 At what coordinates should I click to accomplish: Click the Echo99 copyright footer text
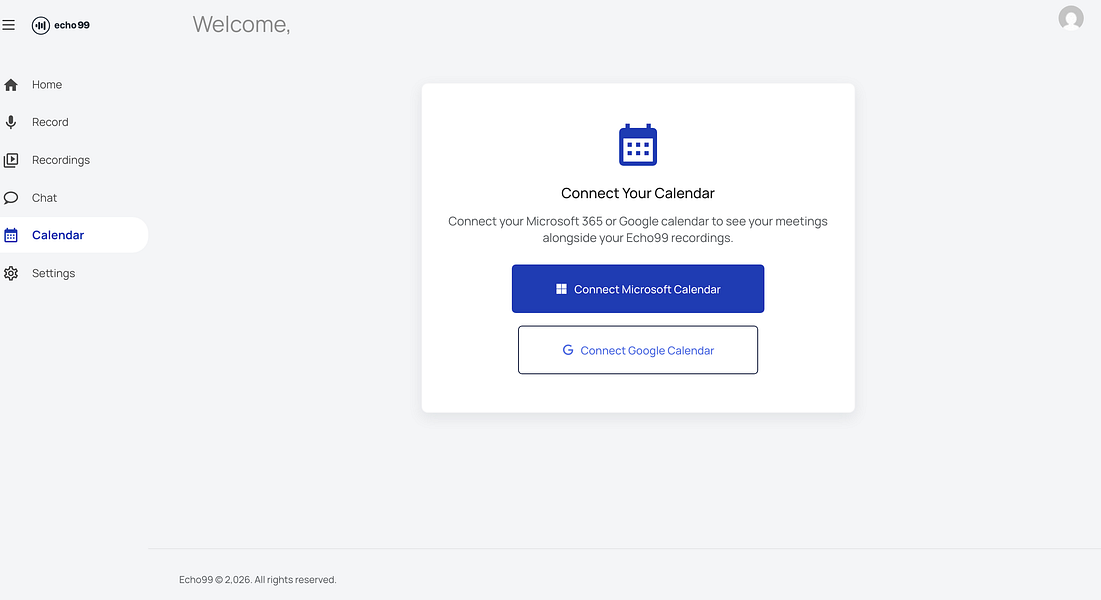(258, 580)
